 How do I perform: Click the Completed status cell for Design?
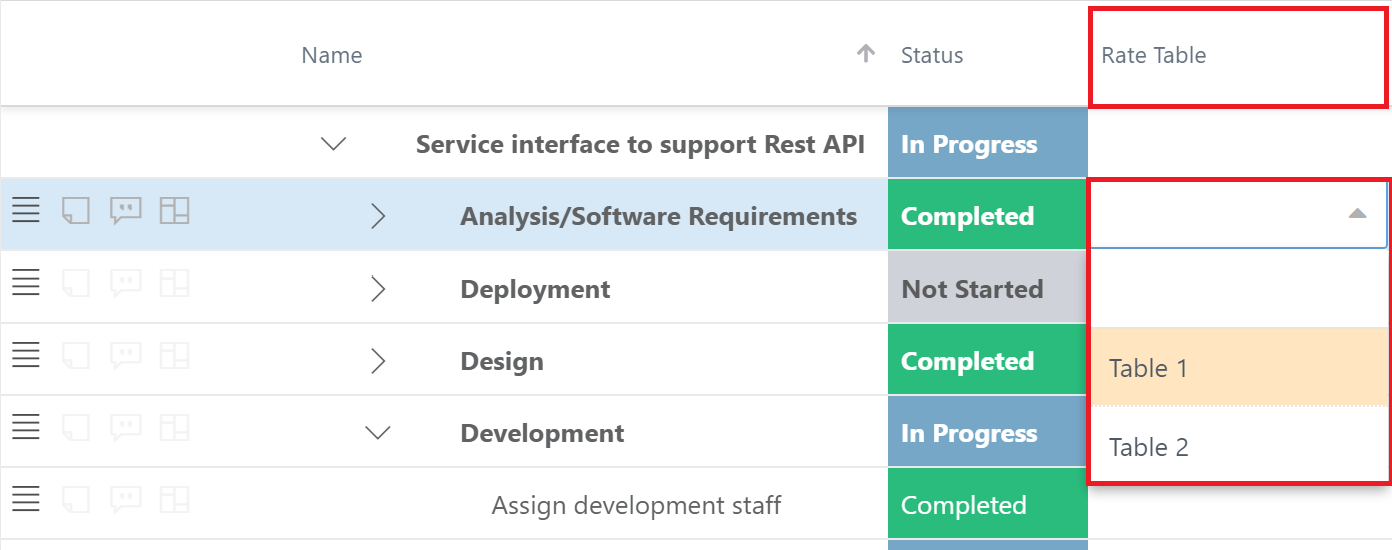(x=988, y=361)
